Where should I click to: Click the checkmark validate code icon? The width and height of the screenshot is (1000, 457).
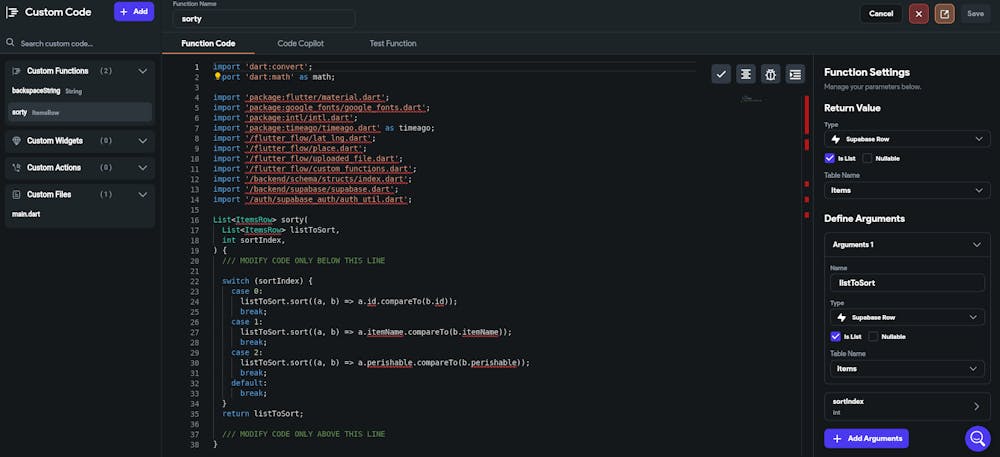721,74
